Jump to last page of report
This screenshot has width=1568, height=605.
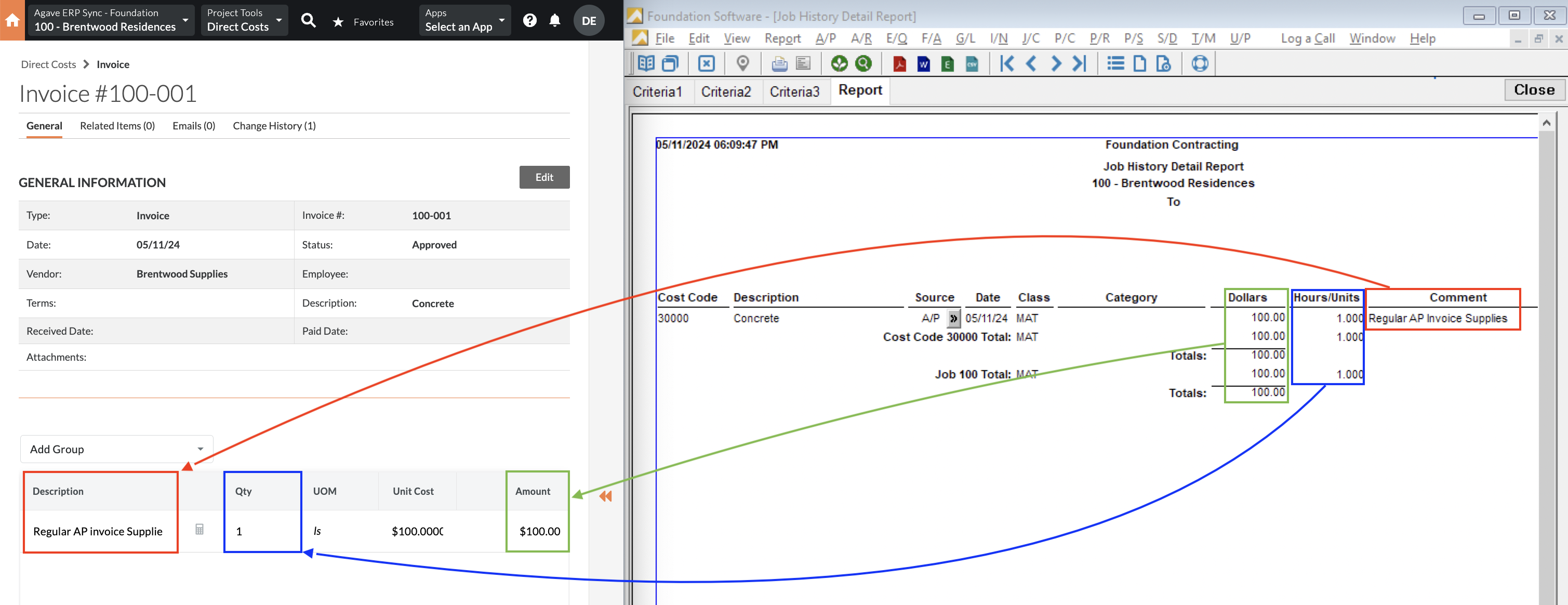[1079, 63]
